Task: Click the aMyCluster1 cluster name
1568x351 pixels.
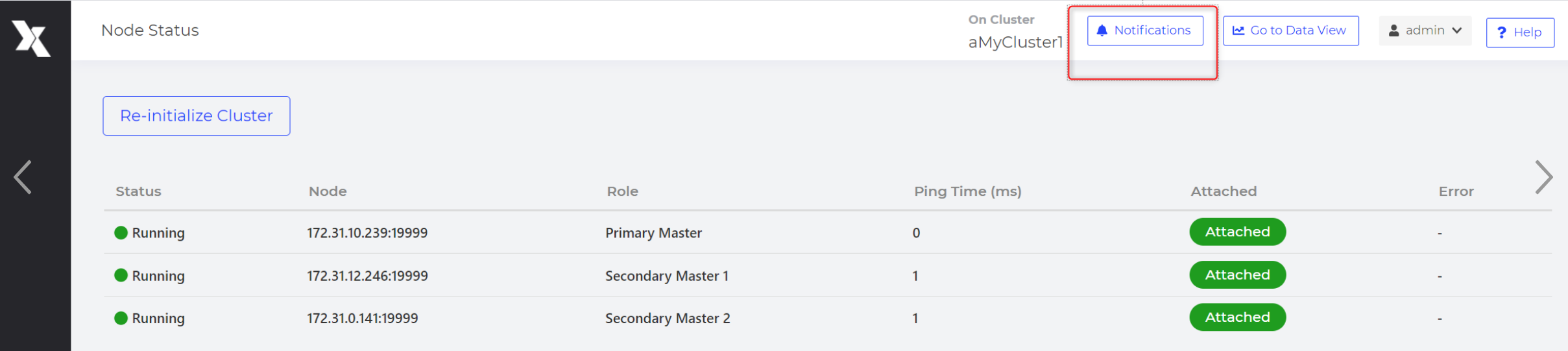Action: (1016, 42)
